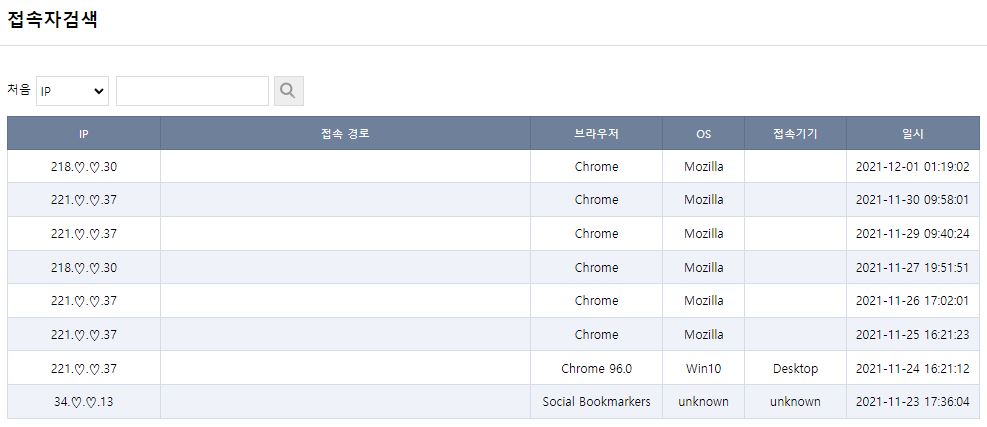The image size is (987, 427).
Task: Click the timestamp 2021-11-27 19:51:51
Action: click(x=913, y=268)
